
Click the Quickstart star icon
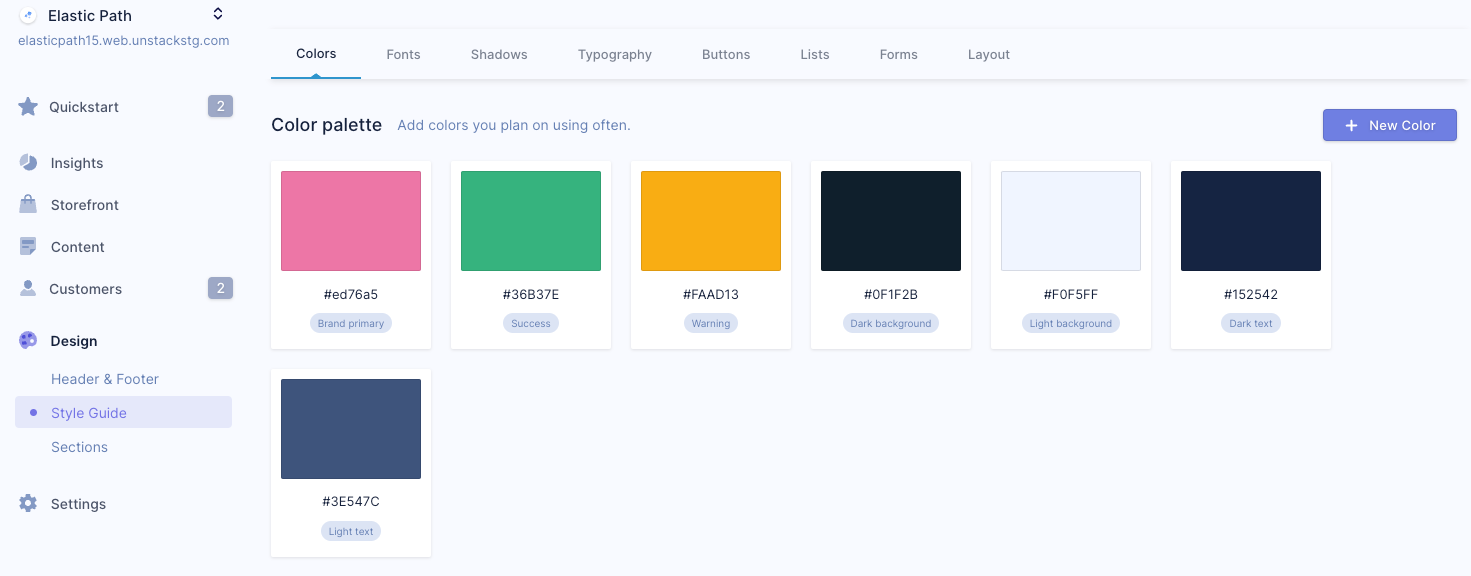[x=28, y=106]
